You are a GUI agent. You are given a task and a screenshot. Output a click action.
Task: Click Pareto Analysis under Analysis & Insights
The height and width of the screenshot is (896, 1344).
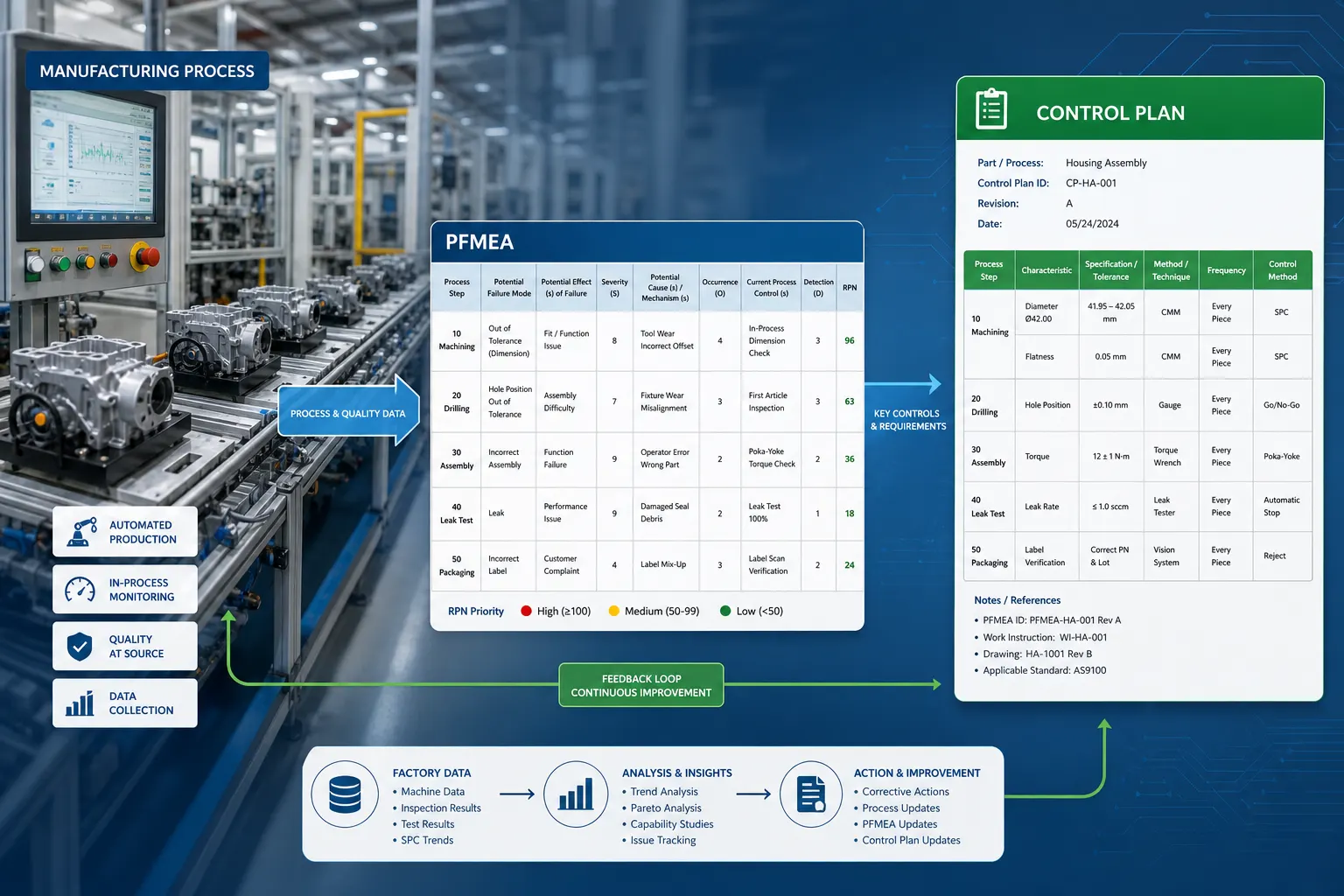click(x=666, y=808)
